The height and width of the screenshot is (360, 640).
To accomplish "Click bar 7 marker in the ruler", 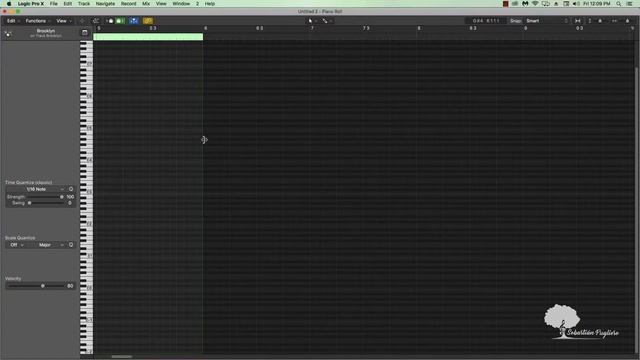I will click(x=312, y=28).
